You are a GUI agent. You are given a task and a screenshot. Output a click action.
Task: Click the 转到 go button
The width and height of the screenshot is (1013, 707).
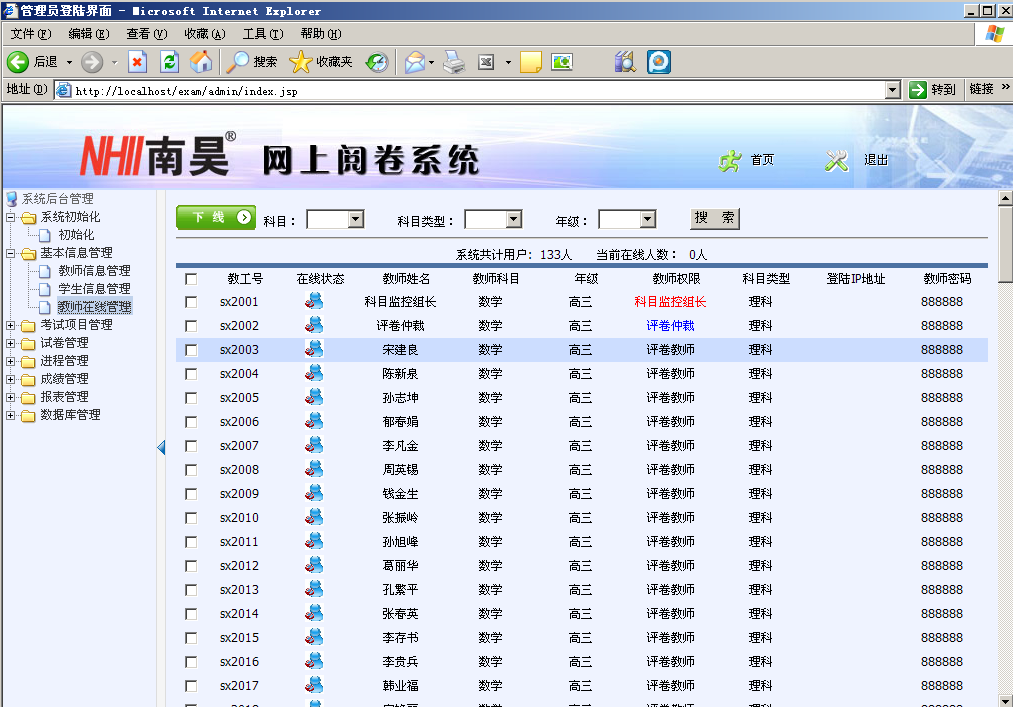tap(932, 90)
